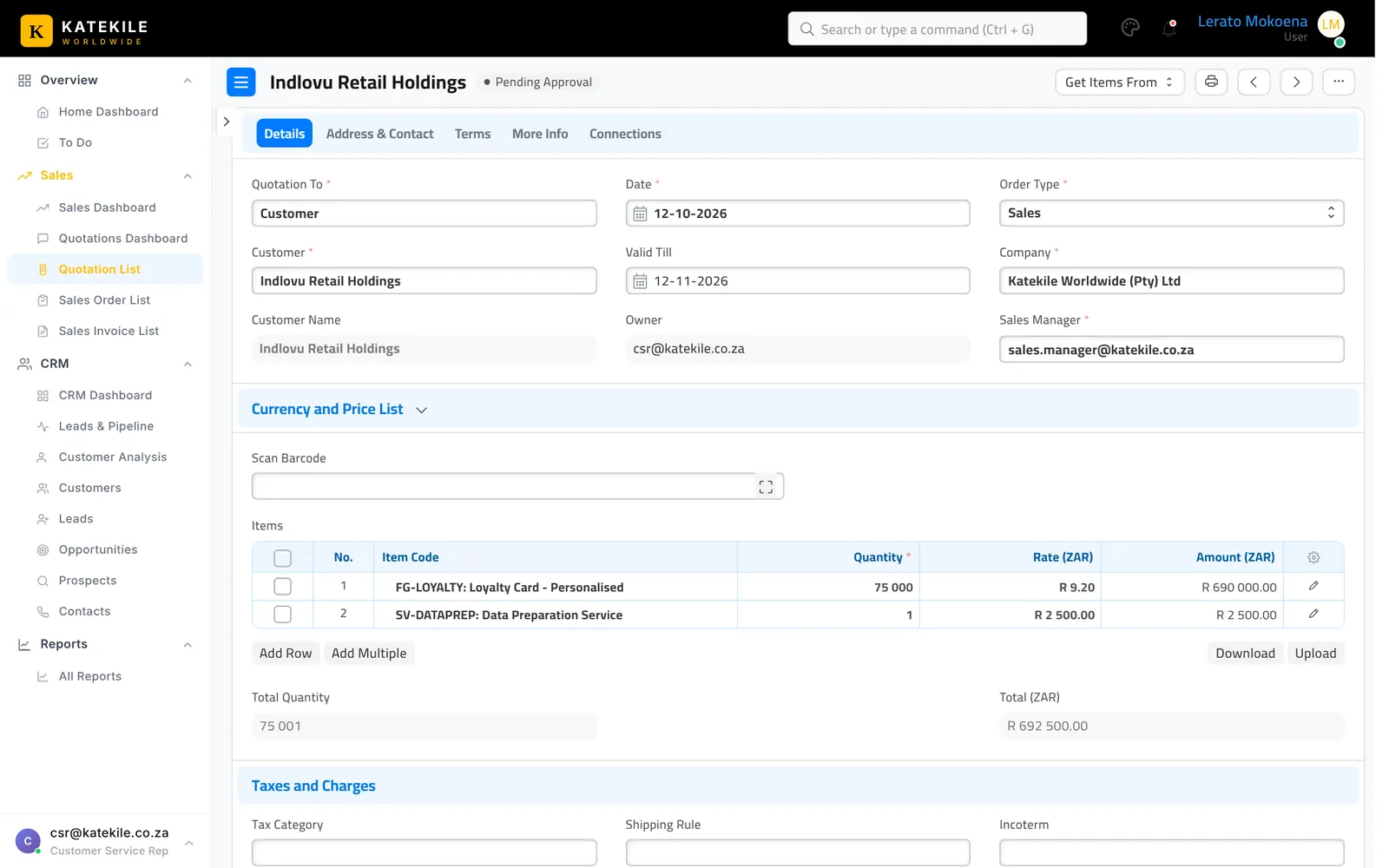Click the Sales Manager email field
The width and height of the screenshot is (1389, 868).
click(x=1171, y=350)
